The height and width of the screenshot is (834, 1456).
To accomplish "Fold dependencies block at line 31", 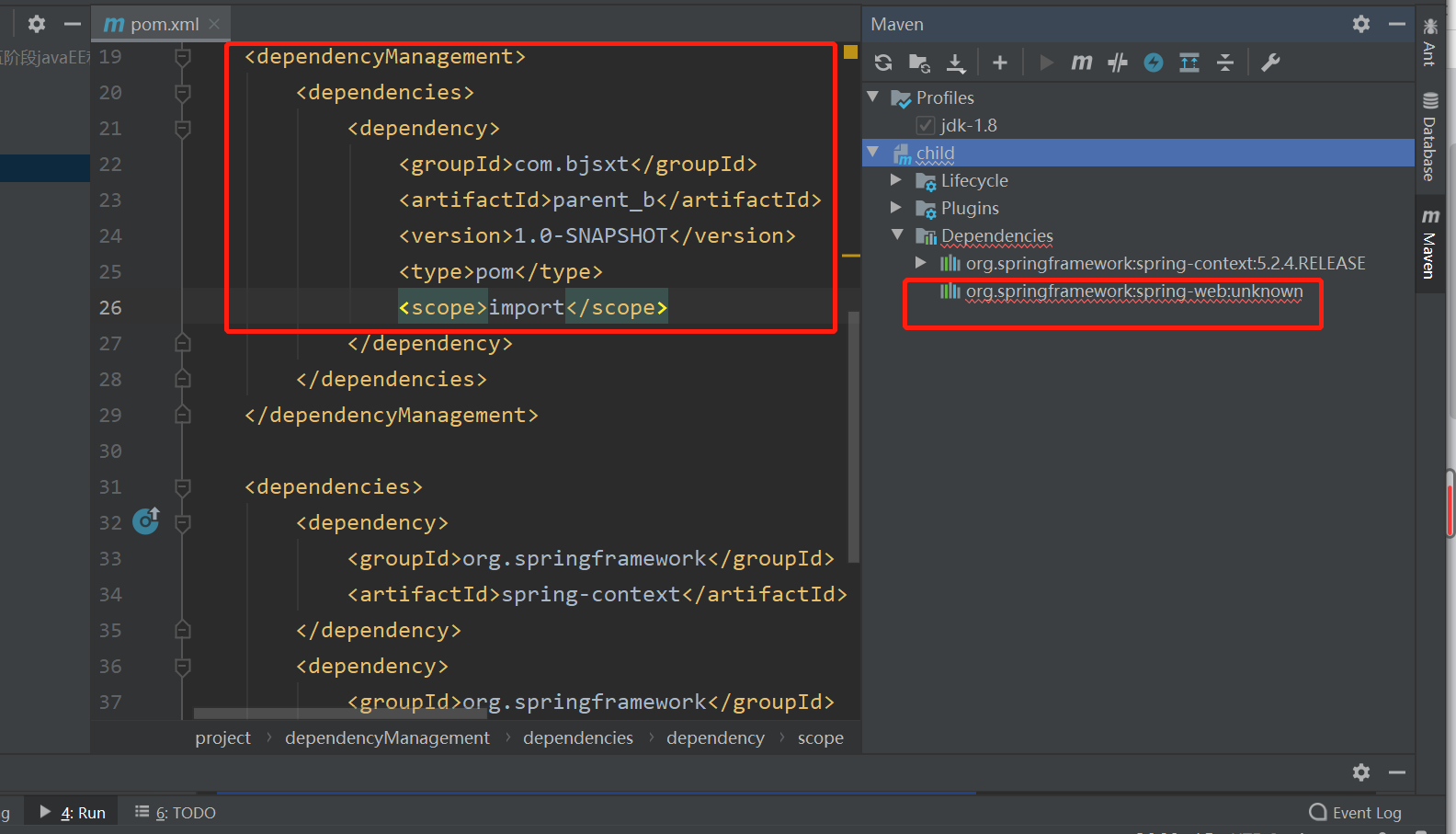I will (x=183, y=487).
